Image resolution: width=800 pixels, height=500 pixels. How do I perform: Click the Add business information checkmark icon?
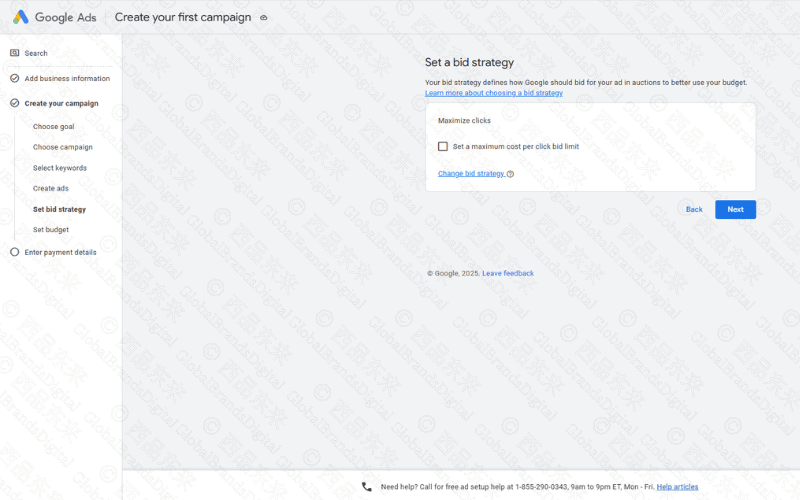coord(14,78)
